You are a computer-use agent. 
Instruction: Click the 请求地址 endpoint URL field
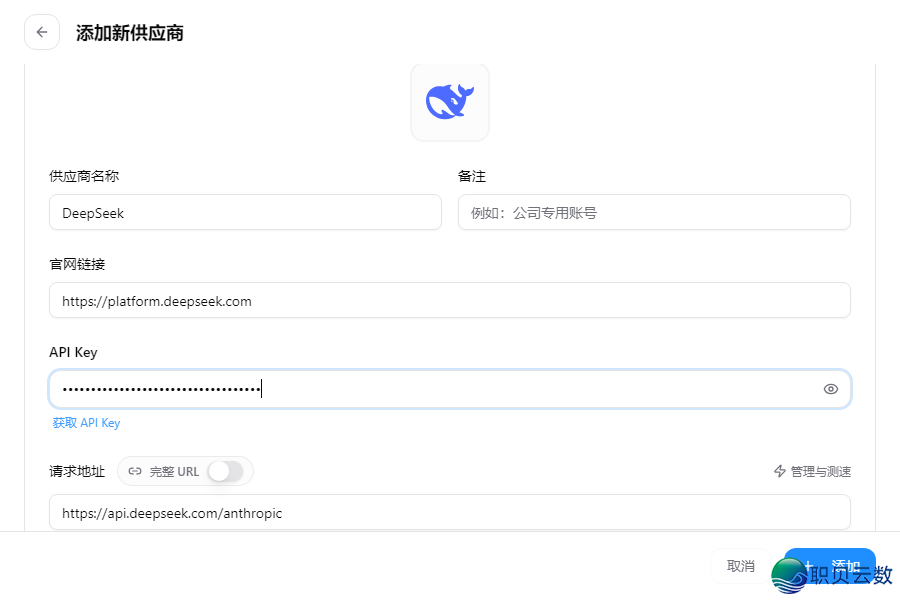click(450, 512)
